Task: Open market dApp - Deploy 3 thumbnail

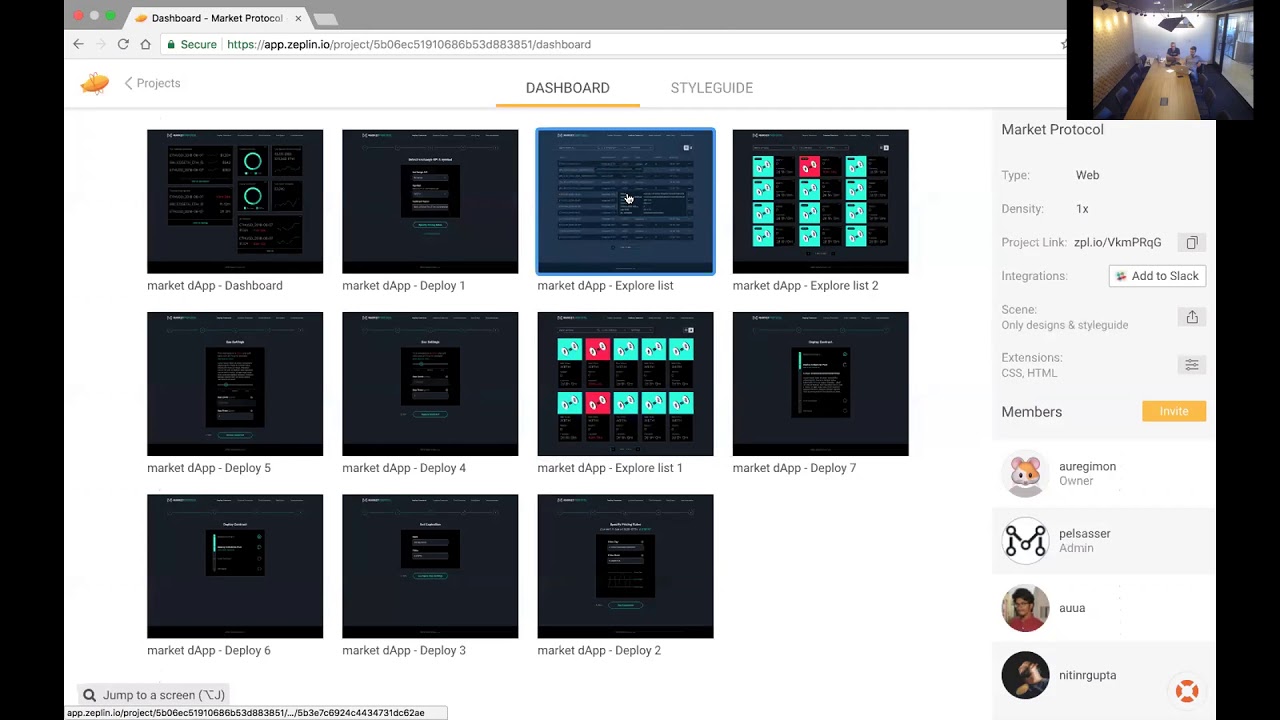Action: click(x=430, y=566)
